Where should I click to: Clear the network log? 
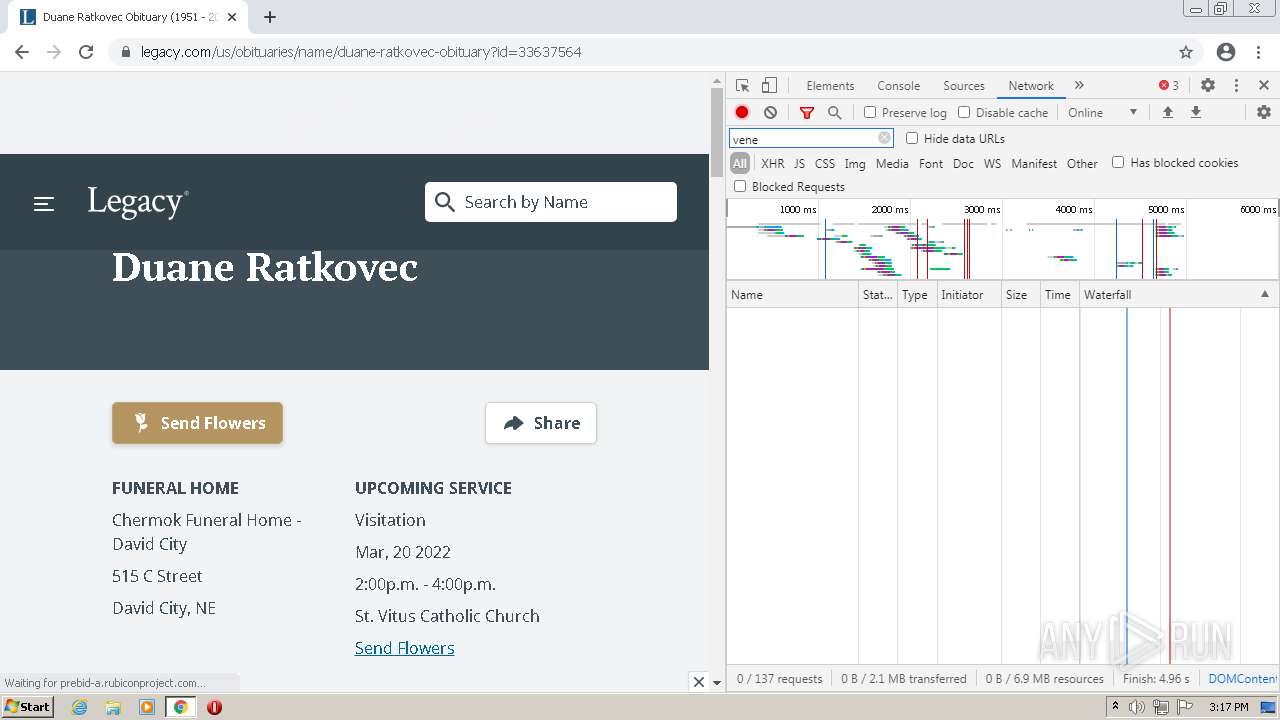(x=770, y=113)
